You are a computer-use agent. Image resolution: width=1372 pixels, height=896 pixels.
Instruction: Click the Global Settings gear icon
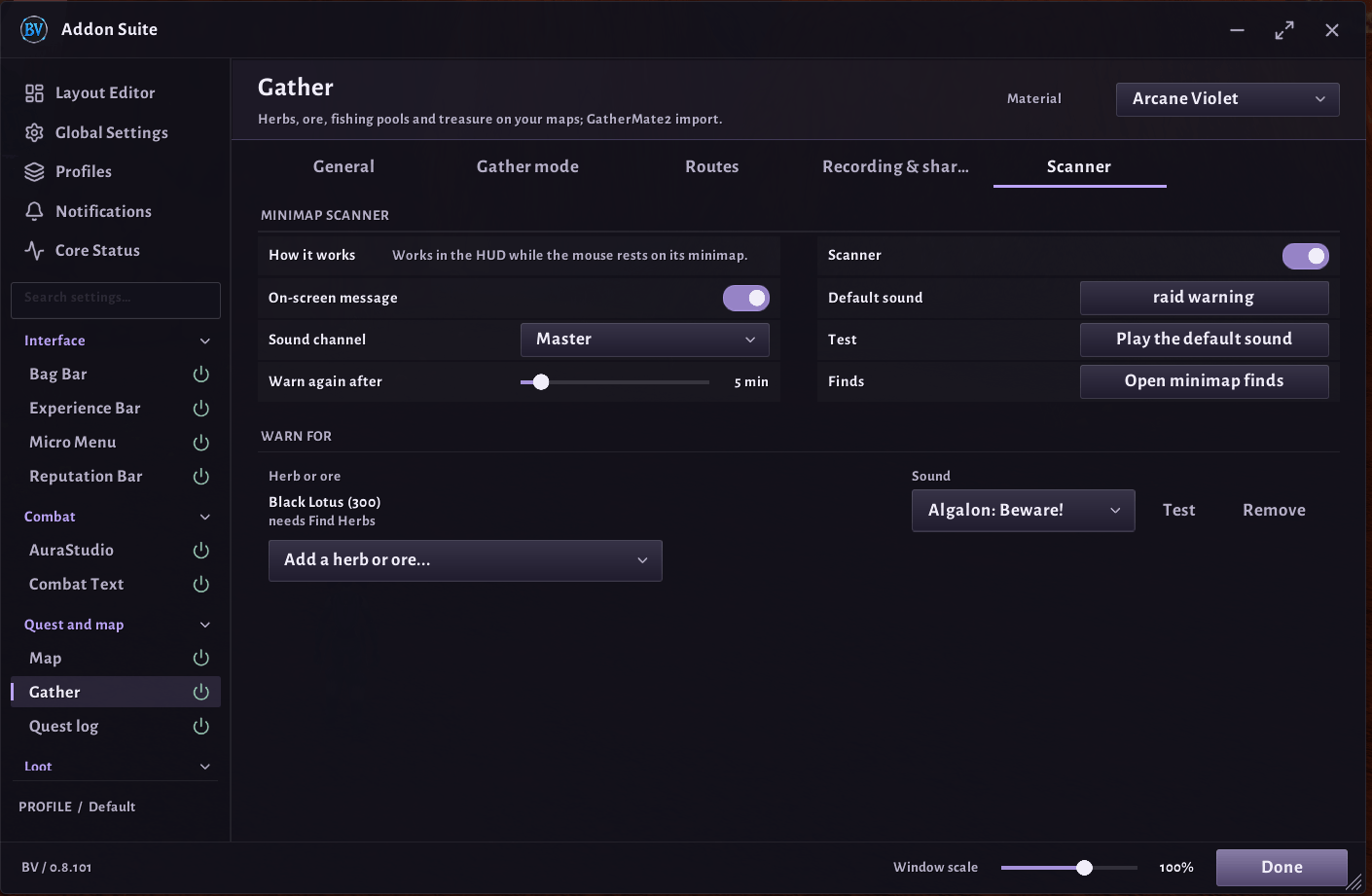(34, 132)
